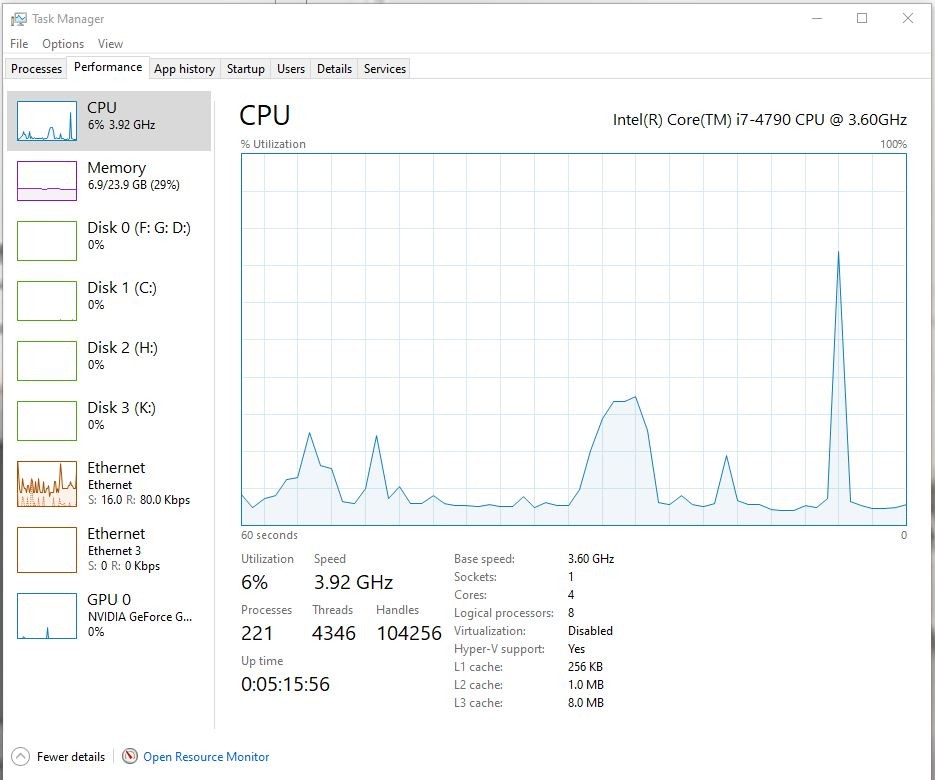Switch to the Processes tab
Viewport: 935px width, 780px height.
pyautogui.click(x=37, y=69)
